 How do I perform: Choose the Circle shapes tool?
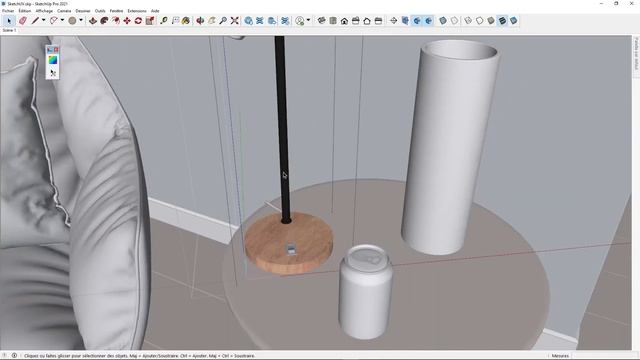(72, 20)
